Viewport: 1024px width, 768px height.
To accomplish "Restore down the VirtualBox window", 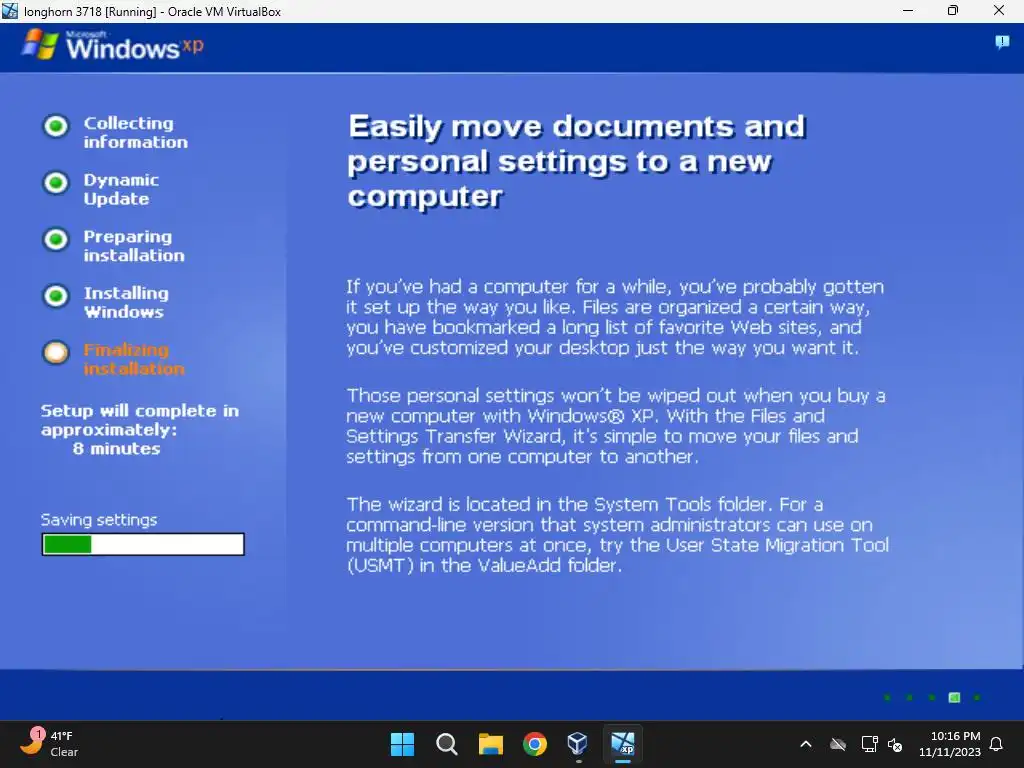I will click(x=953, y=10).
